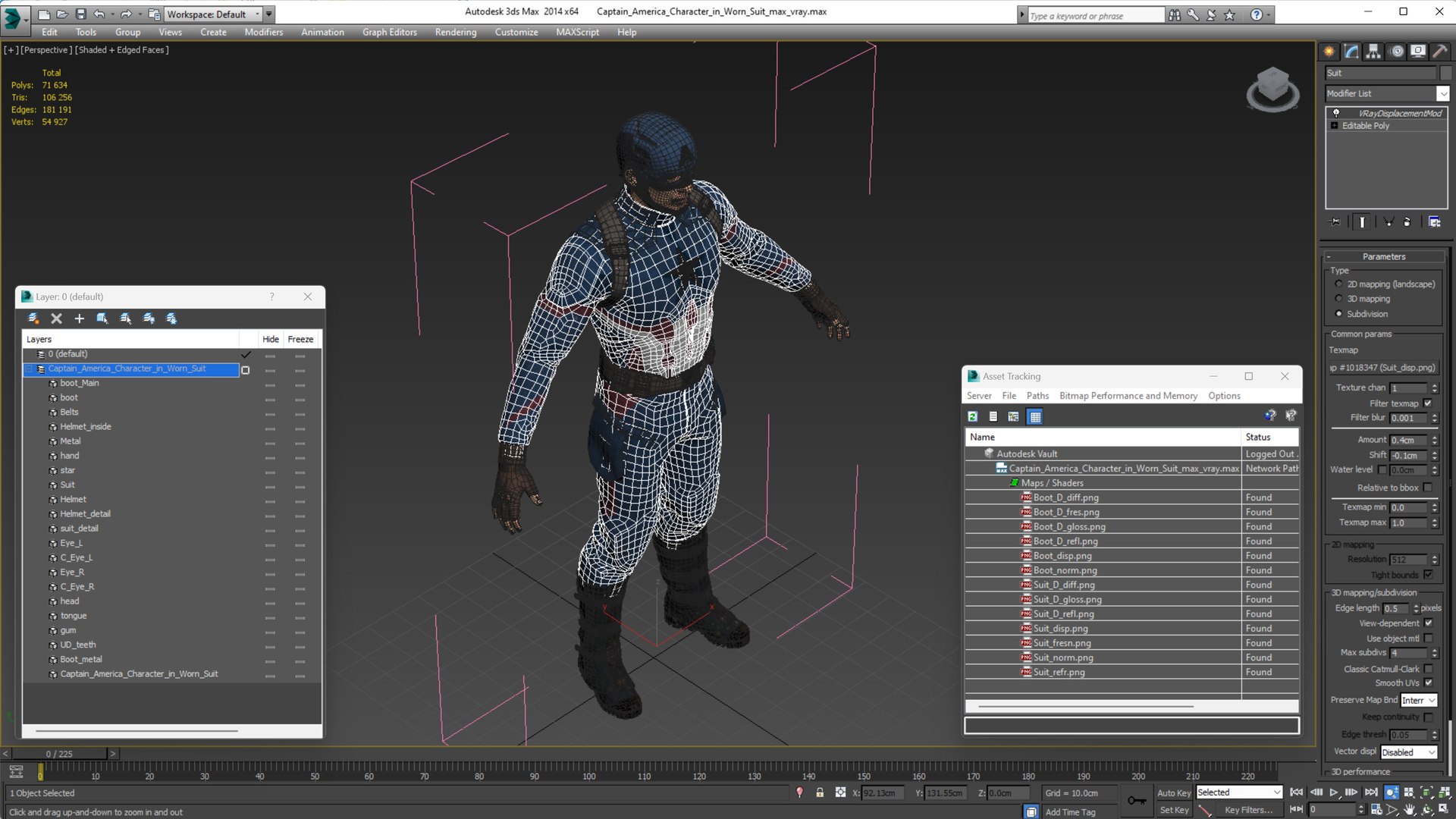Click the time slider at 0 / 225
Image resolution: width=1456 pixels, height=819 pixels.
[59, 754]
